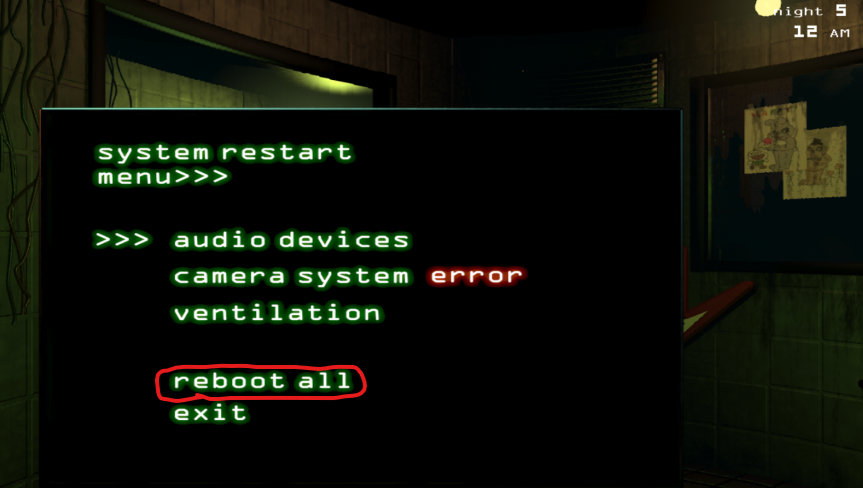Click the left child's drawing on the board
This screenshot has height=488, width=863.
coord(775,138)
